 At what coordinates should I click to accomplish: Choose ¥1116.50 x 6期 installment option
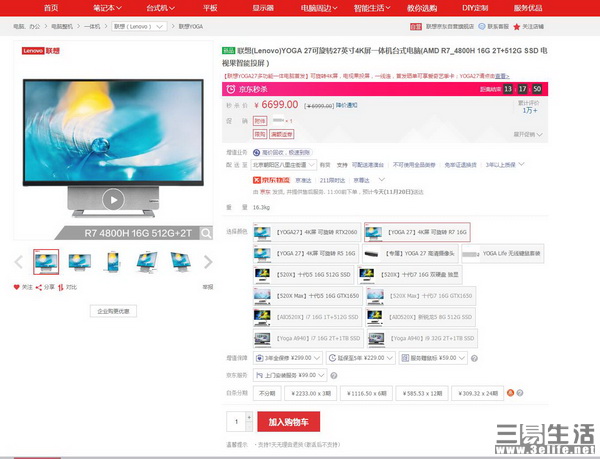[x=367, y=393]
